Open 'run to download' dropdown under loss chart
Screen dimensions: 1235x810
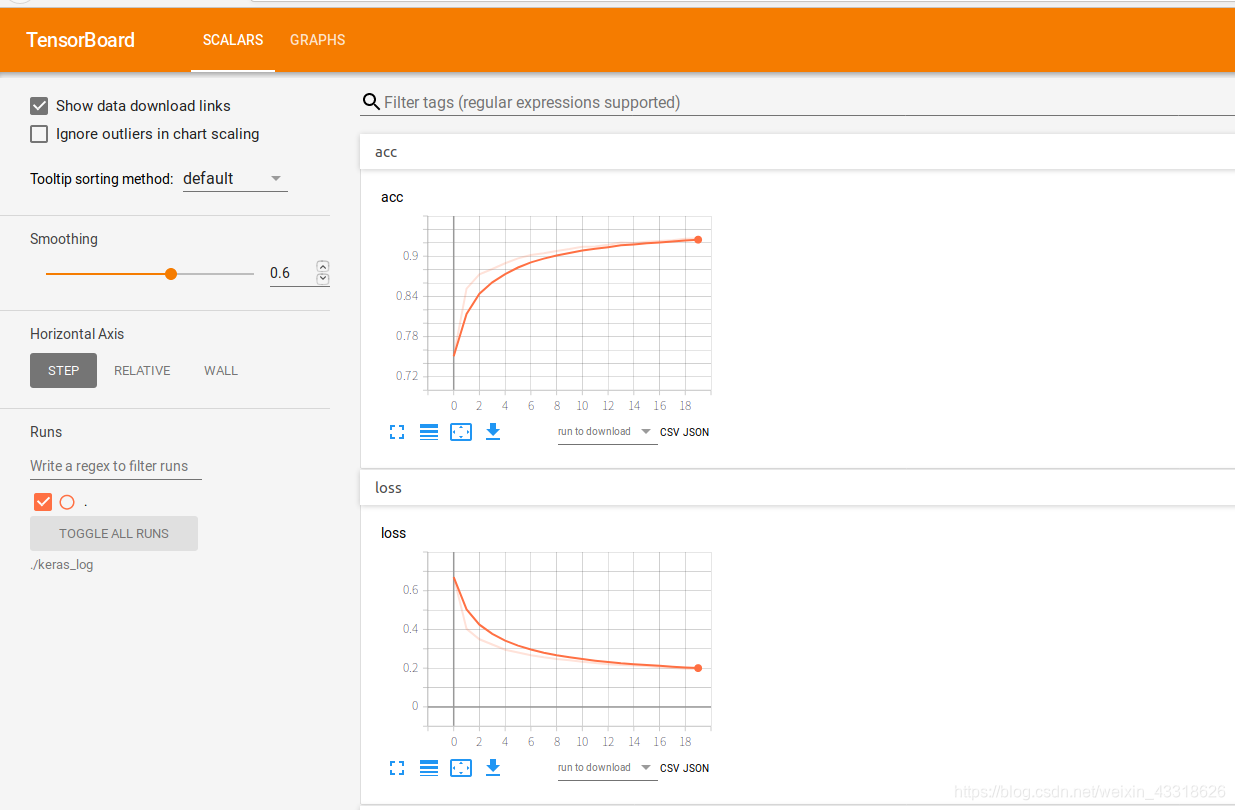[x=606, y=768]
